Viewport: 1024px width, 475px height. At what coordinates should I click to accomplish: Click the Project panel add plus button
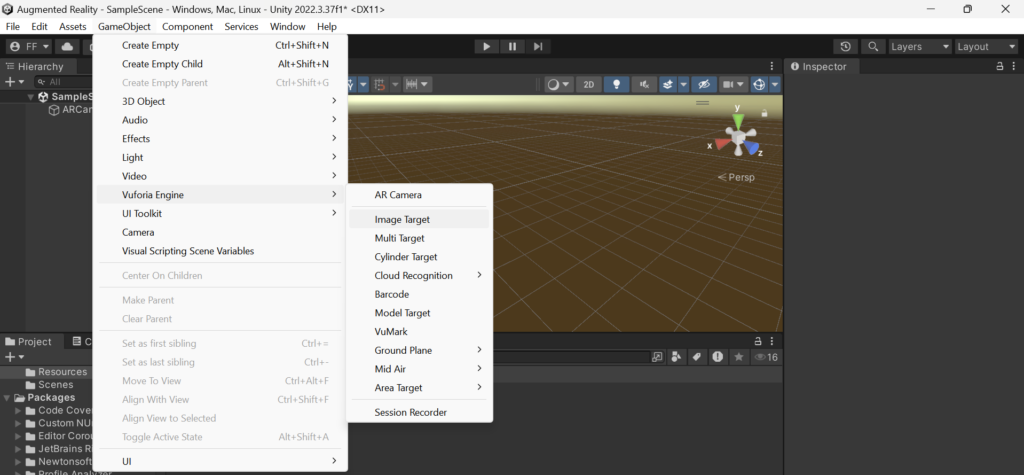tap(10, 357)
